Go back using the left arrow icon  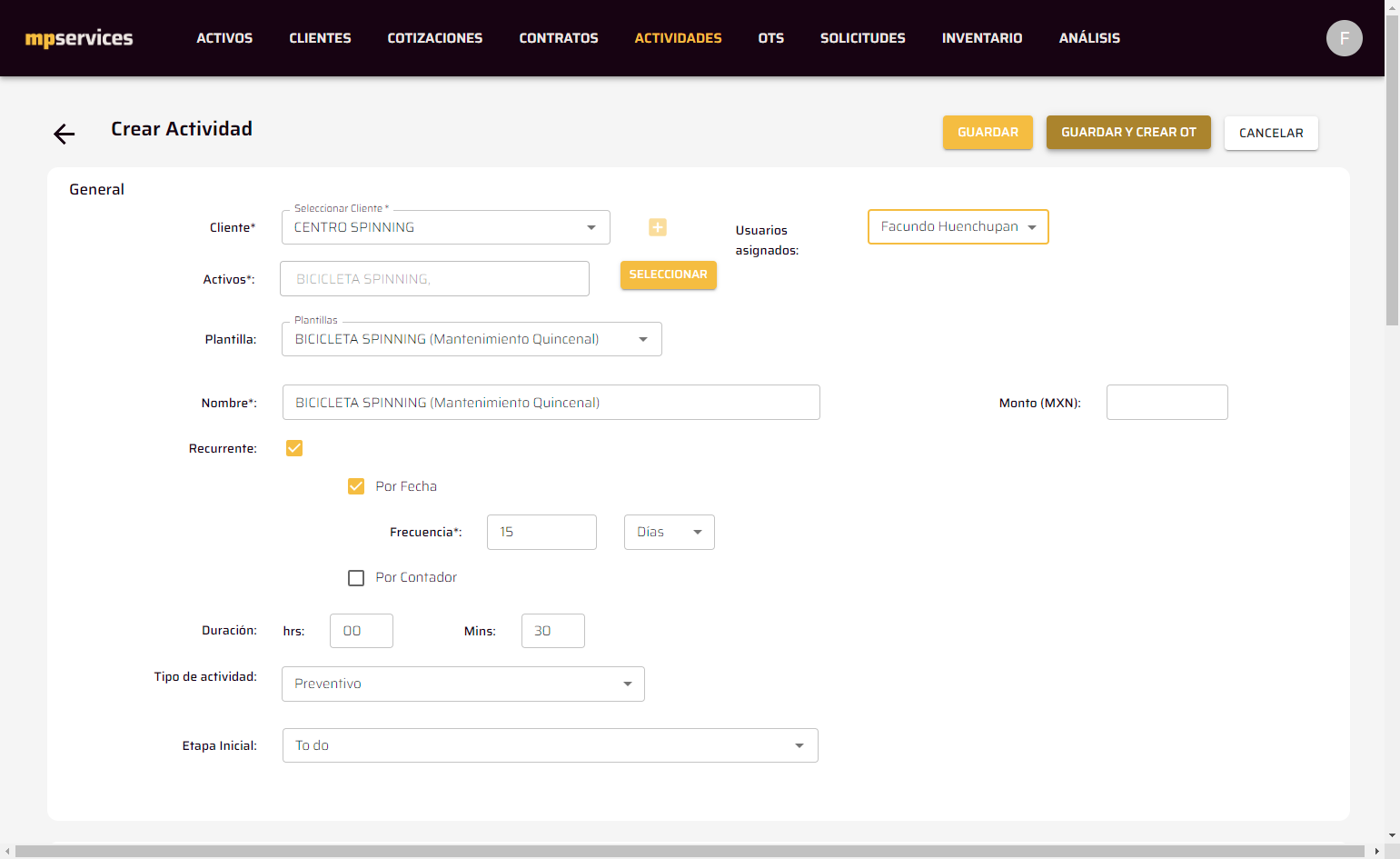(x=64, y=135)
